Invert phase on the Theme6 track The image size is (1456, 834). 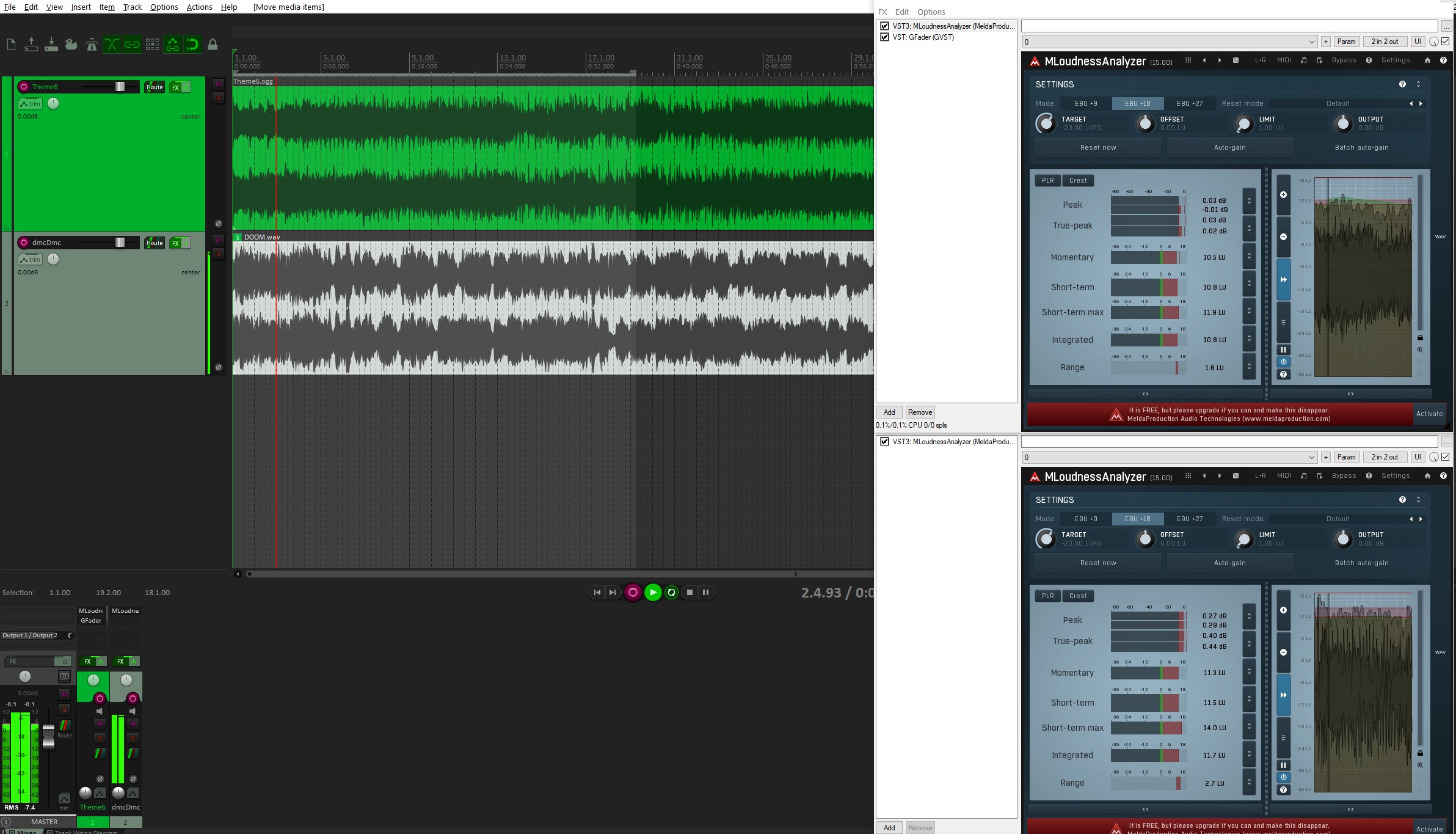[x=218, y=224]
